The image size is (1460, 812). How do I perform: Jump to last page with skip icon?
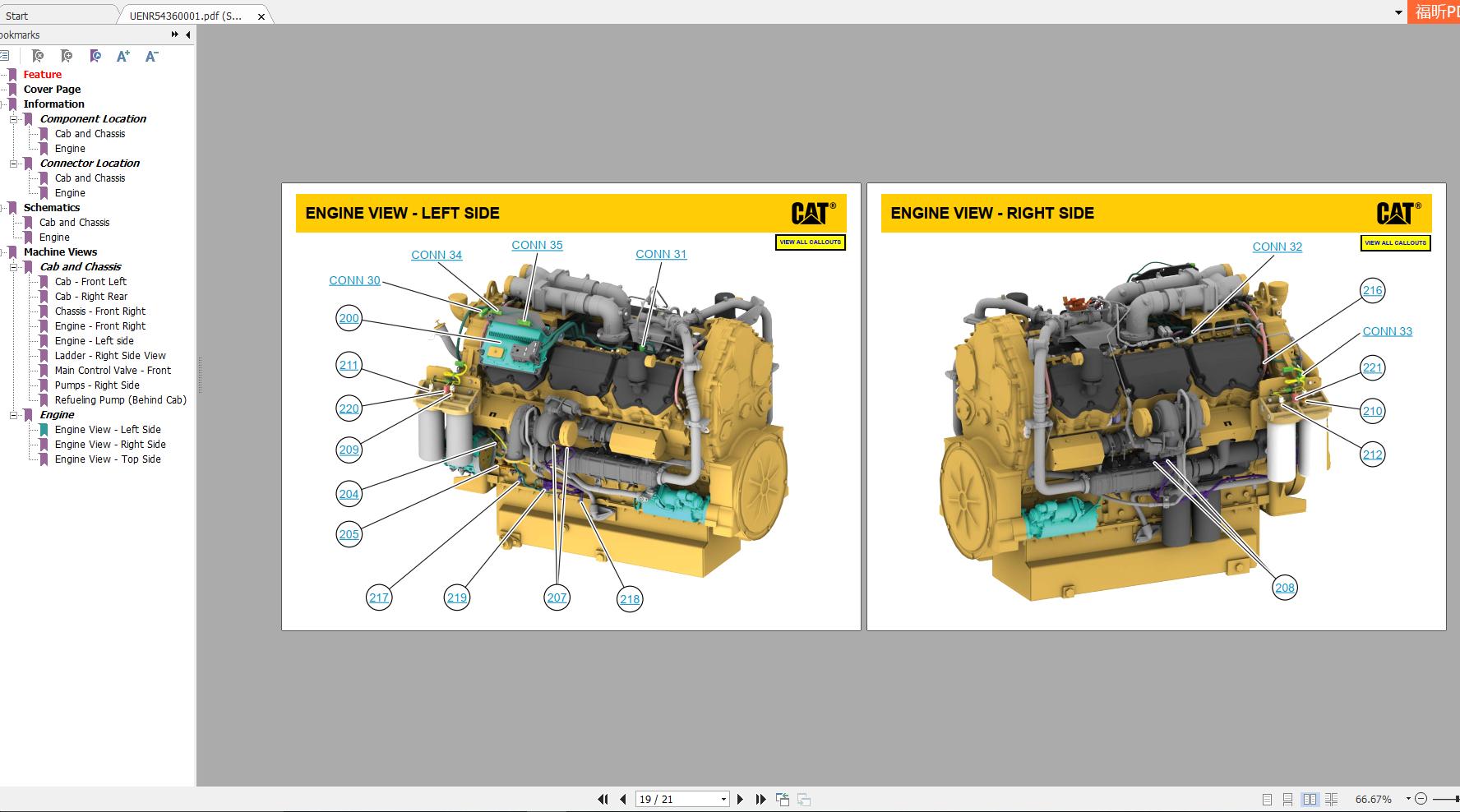762,799
